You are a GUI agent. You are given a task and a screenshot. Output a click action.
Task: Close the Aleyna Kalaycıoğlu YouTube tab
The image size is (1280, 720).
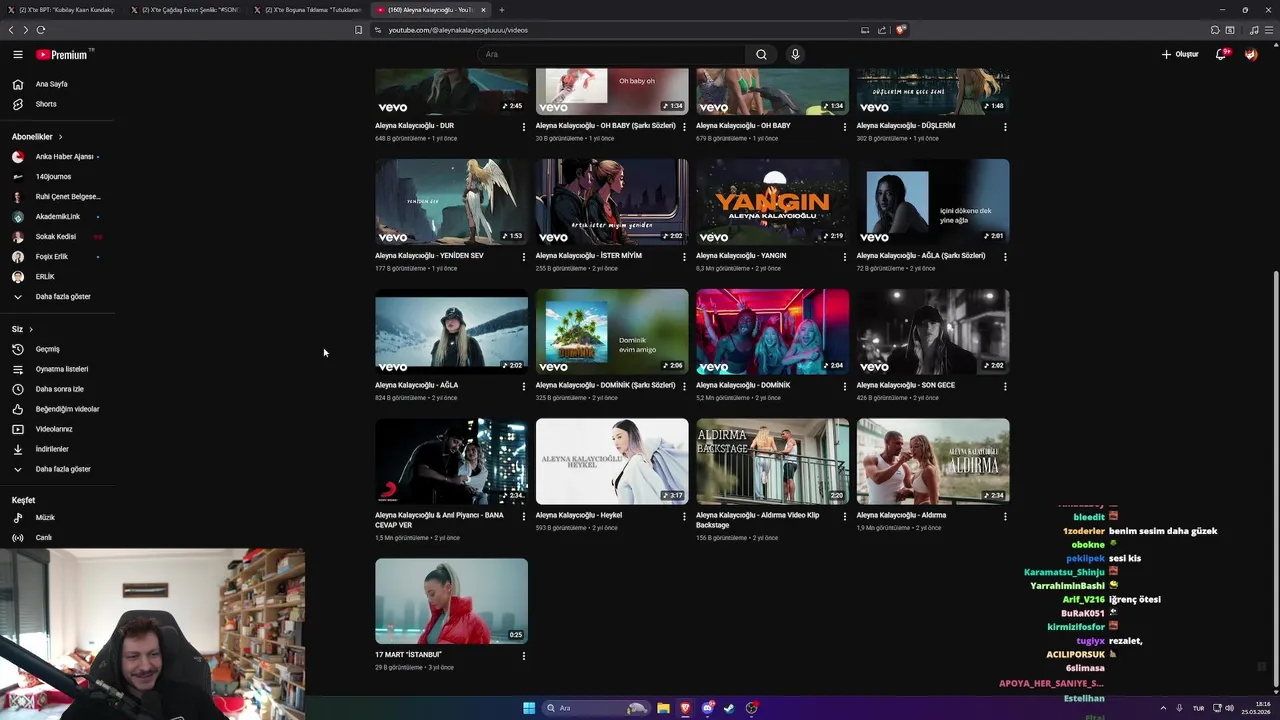pos(483,10)
